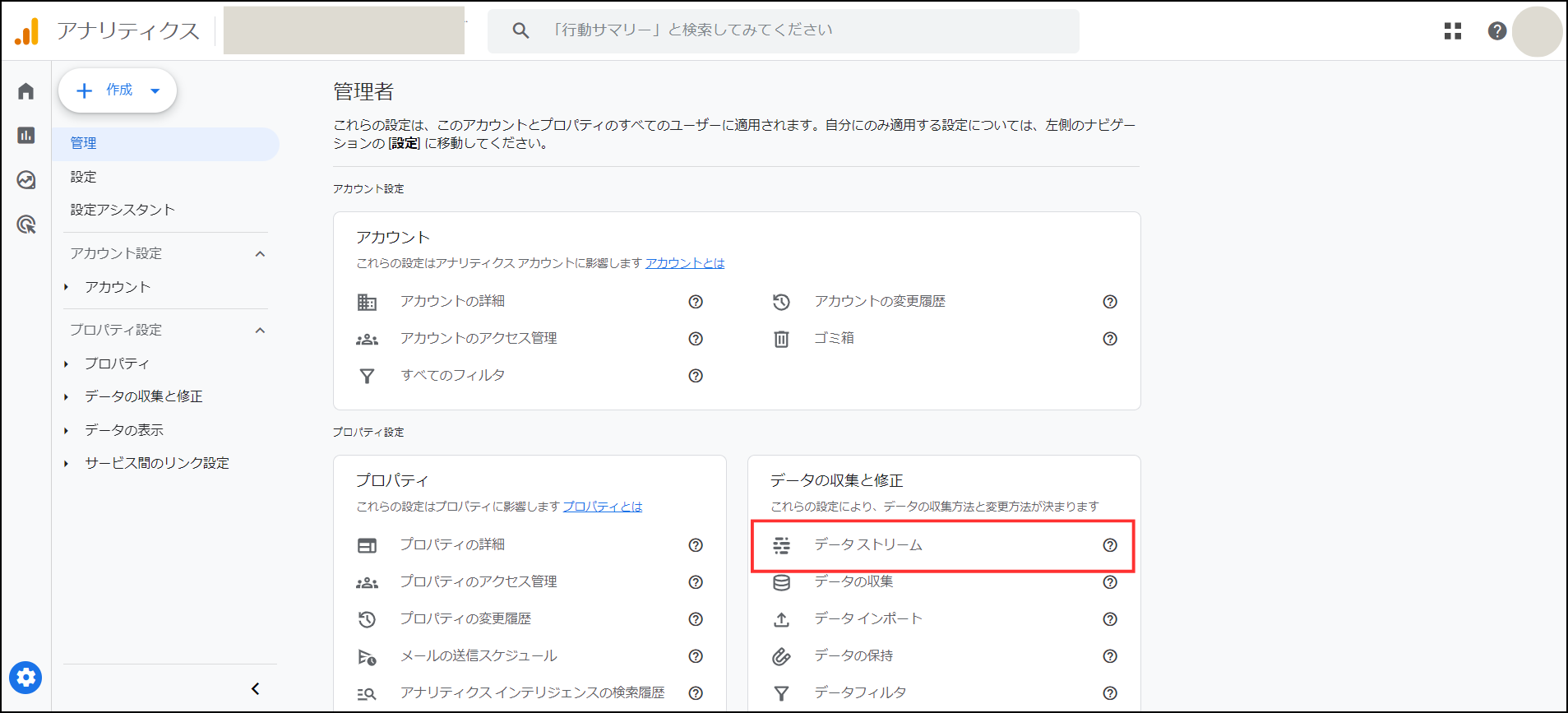Open プロパティの変更履歴

tap(465, 619)
